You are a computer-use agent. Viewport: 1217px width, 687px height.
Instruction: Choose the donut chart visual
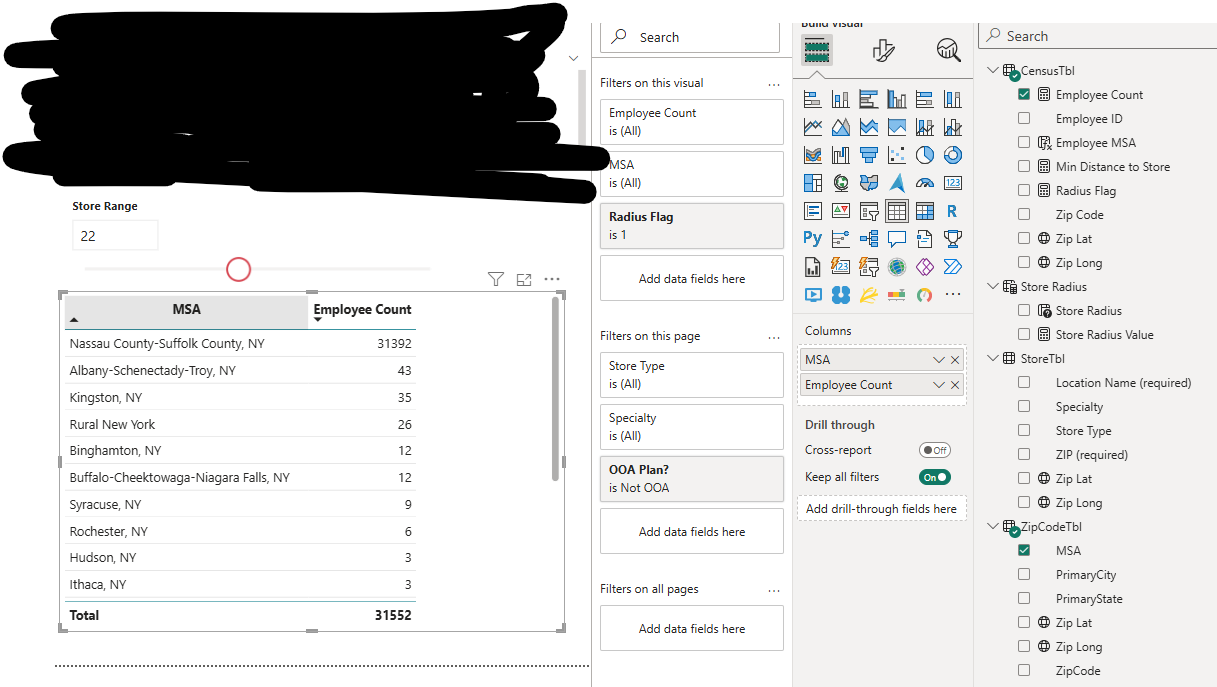tap(952, 155)
